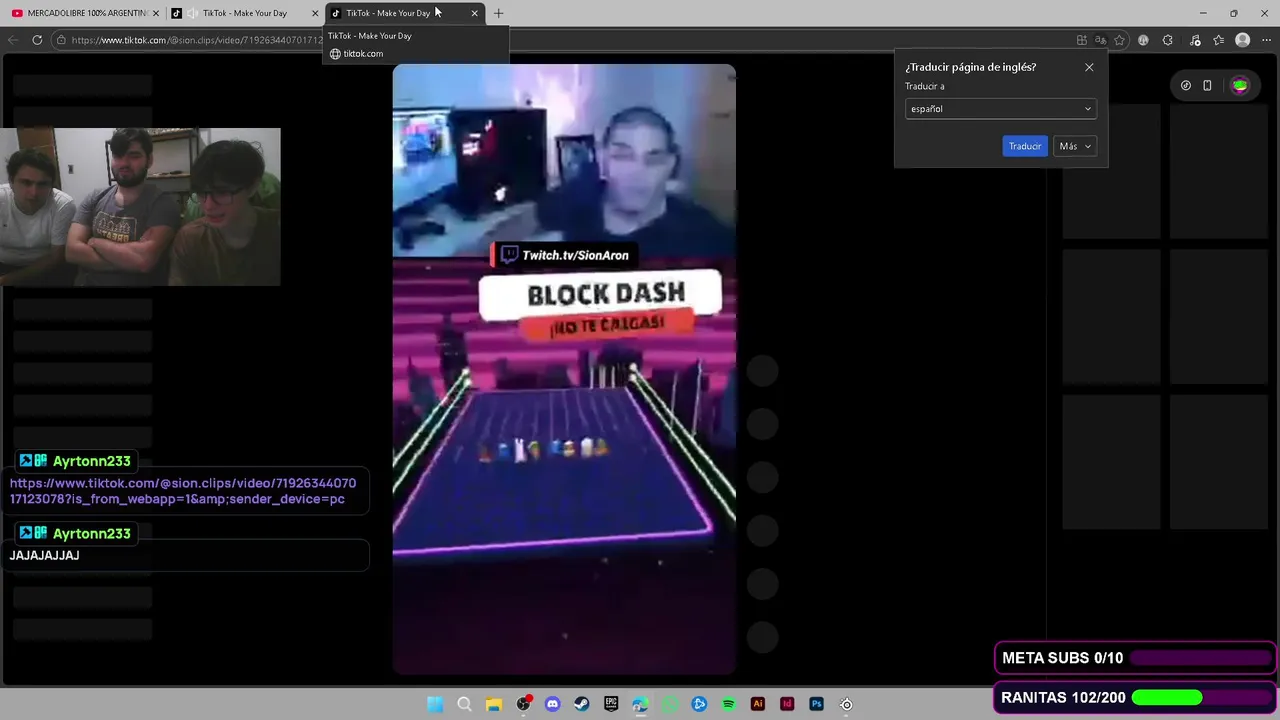Viewport: 1280px width, 720px height.
Task: Select the active TikTok - Make Your Day tab
Action: point(405,13)
